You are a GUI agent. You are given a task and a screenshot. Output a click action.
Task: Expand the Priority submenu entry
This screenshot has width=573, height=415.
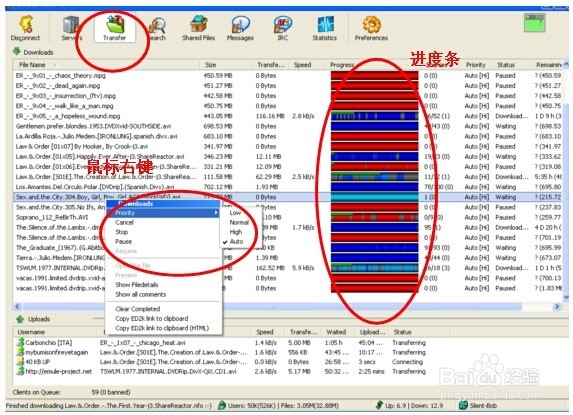[x=163, y=213]
